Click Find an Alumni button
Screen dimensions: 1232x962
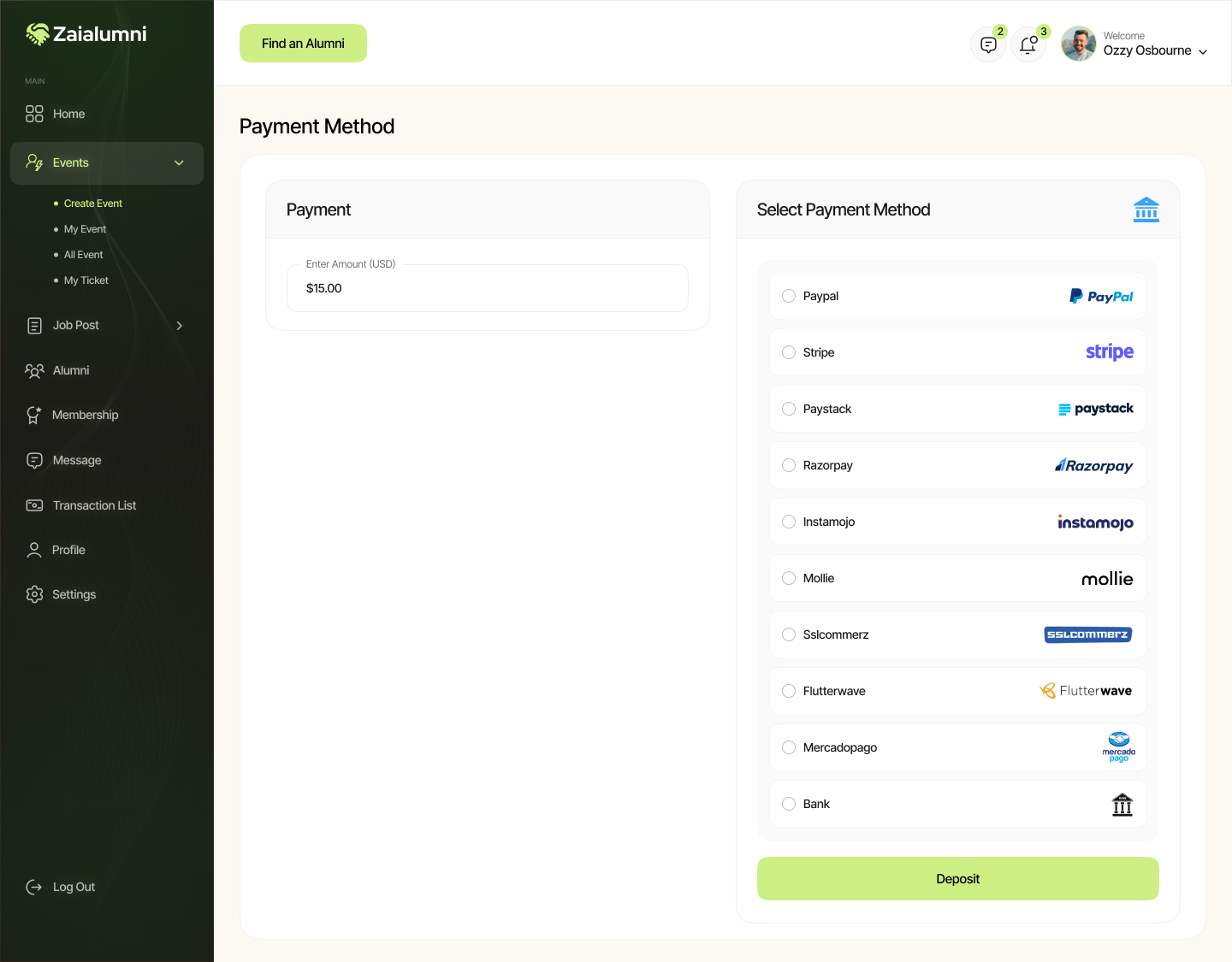point(303,43)
